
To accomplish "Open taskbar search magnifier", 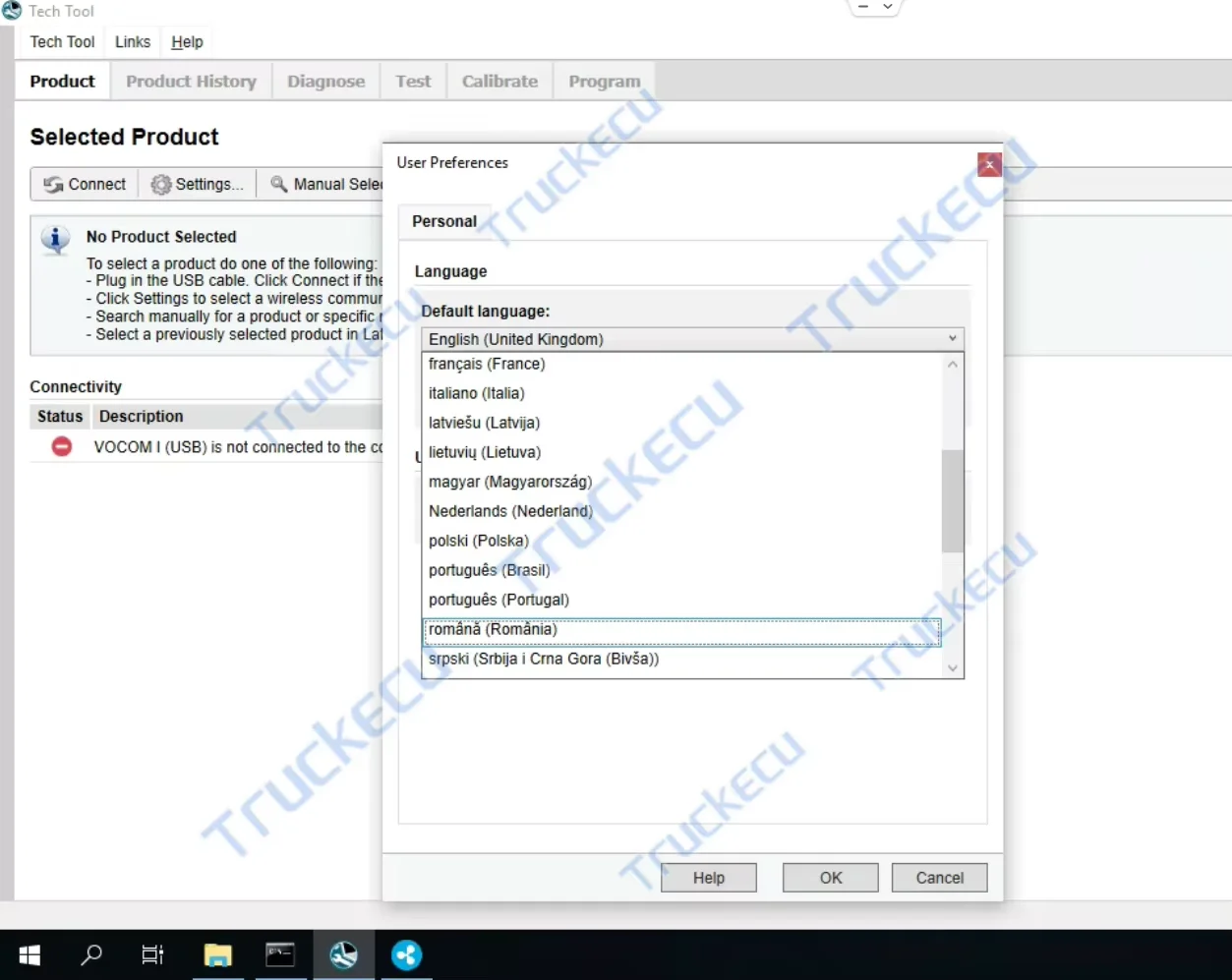I will [x=91, y=954].
